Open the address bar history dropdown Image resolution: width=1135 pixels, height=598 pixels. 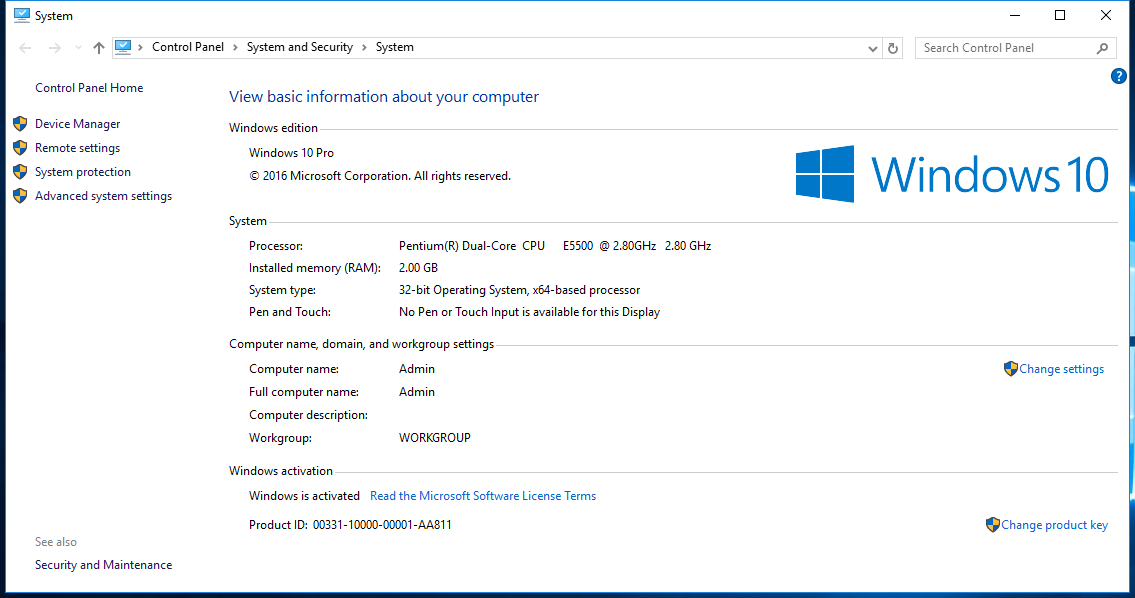871,47
